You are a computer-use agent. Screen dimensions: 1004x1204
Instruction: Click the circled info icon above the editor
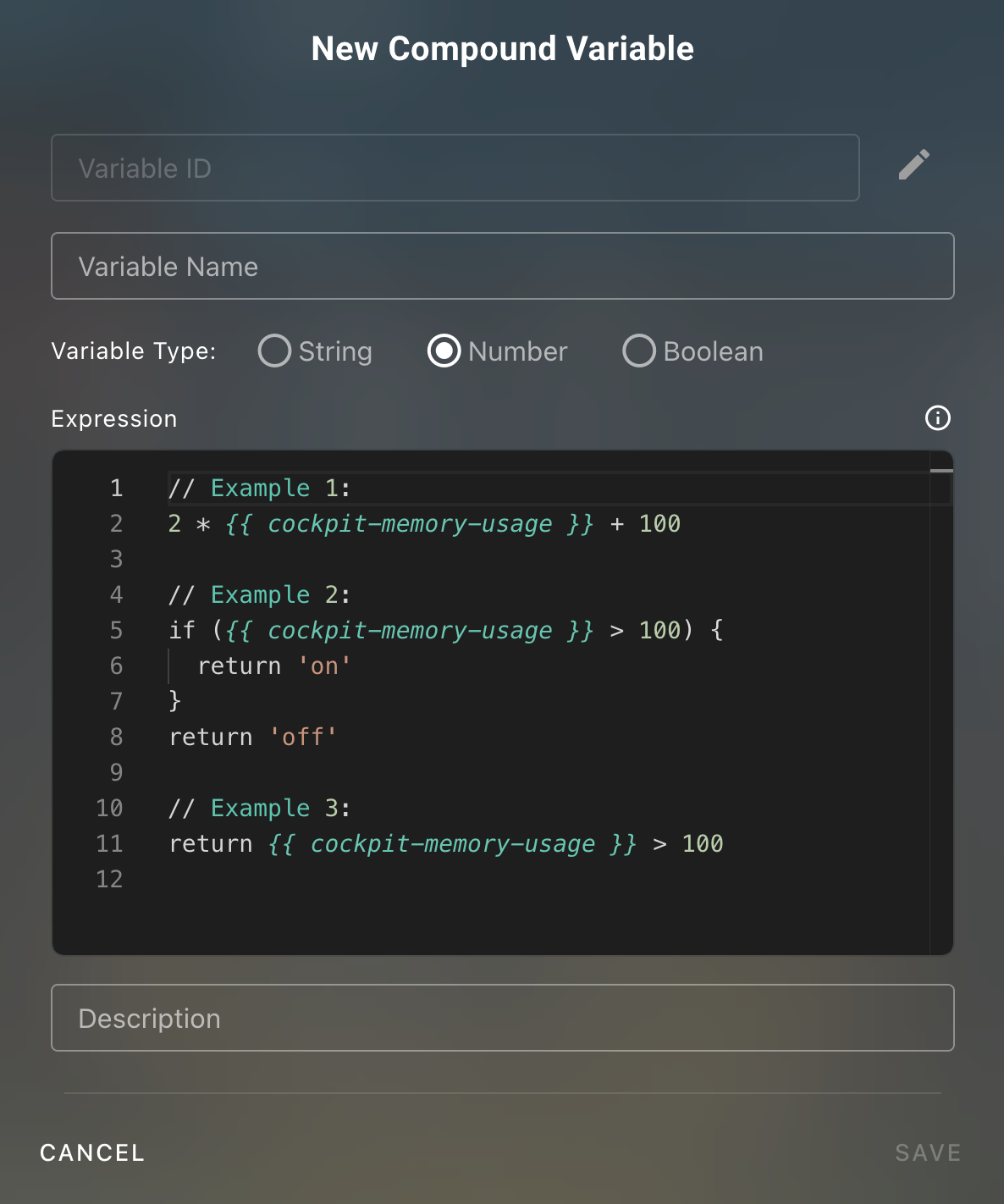tap(937, 418)
